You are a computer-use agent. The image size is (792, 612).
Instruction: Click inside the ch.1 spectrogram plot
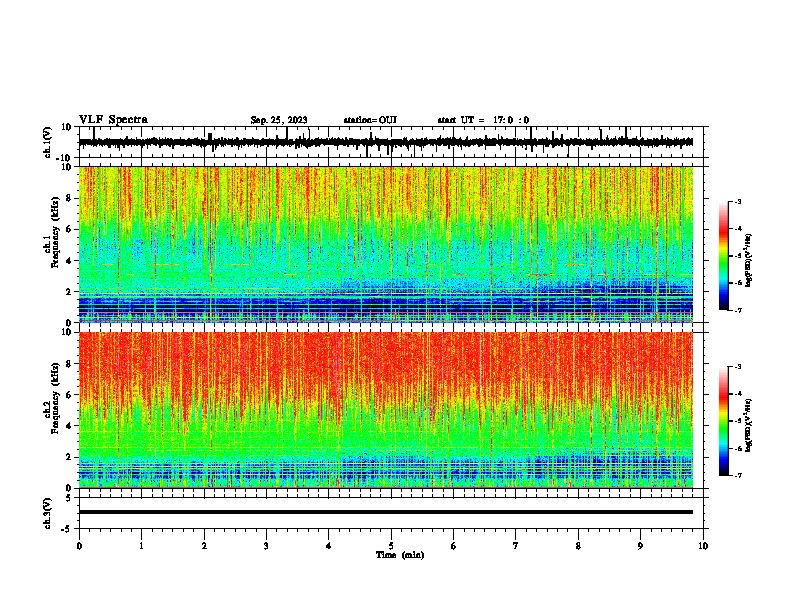pyautogui.click(x=386, y=244)
